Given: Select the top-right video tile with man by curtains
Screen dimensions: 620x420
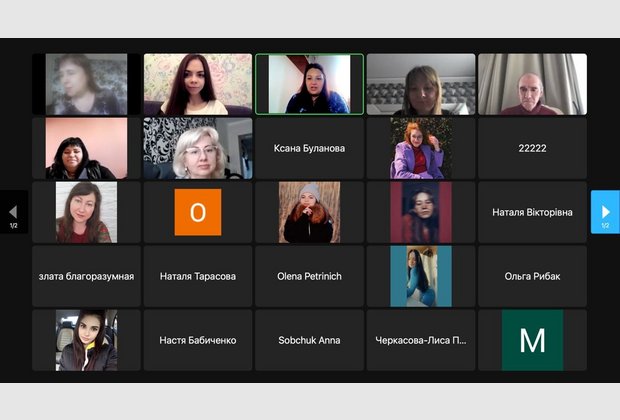Looking at the screenshot, I should pyautogui.click(x=532, y=84).
